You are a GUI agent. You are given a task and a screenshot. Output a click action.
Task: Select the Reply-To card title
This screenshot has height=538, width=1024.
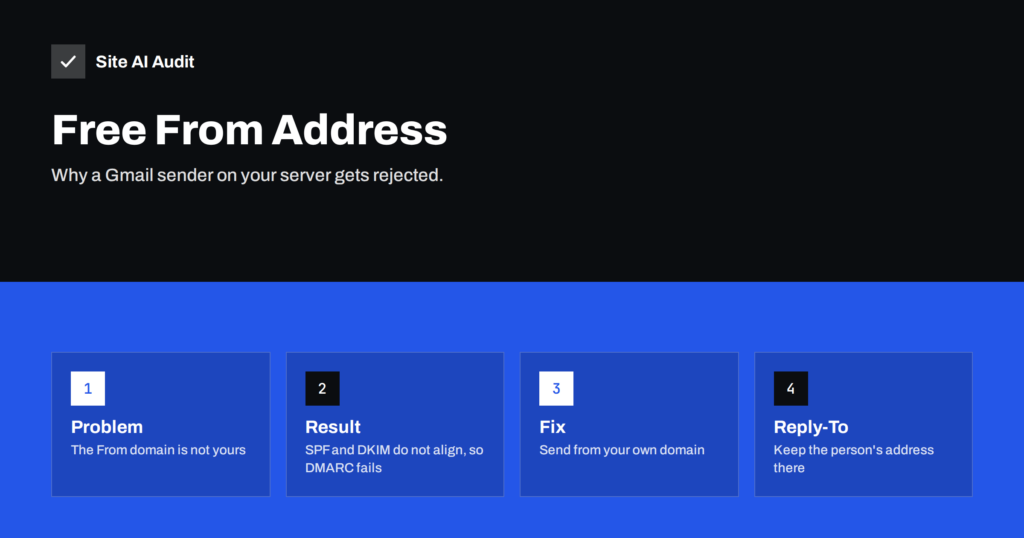coord(810,427)
